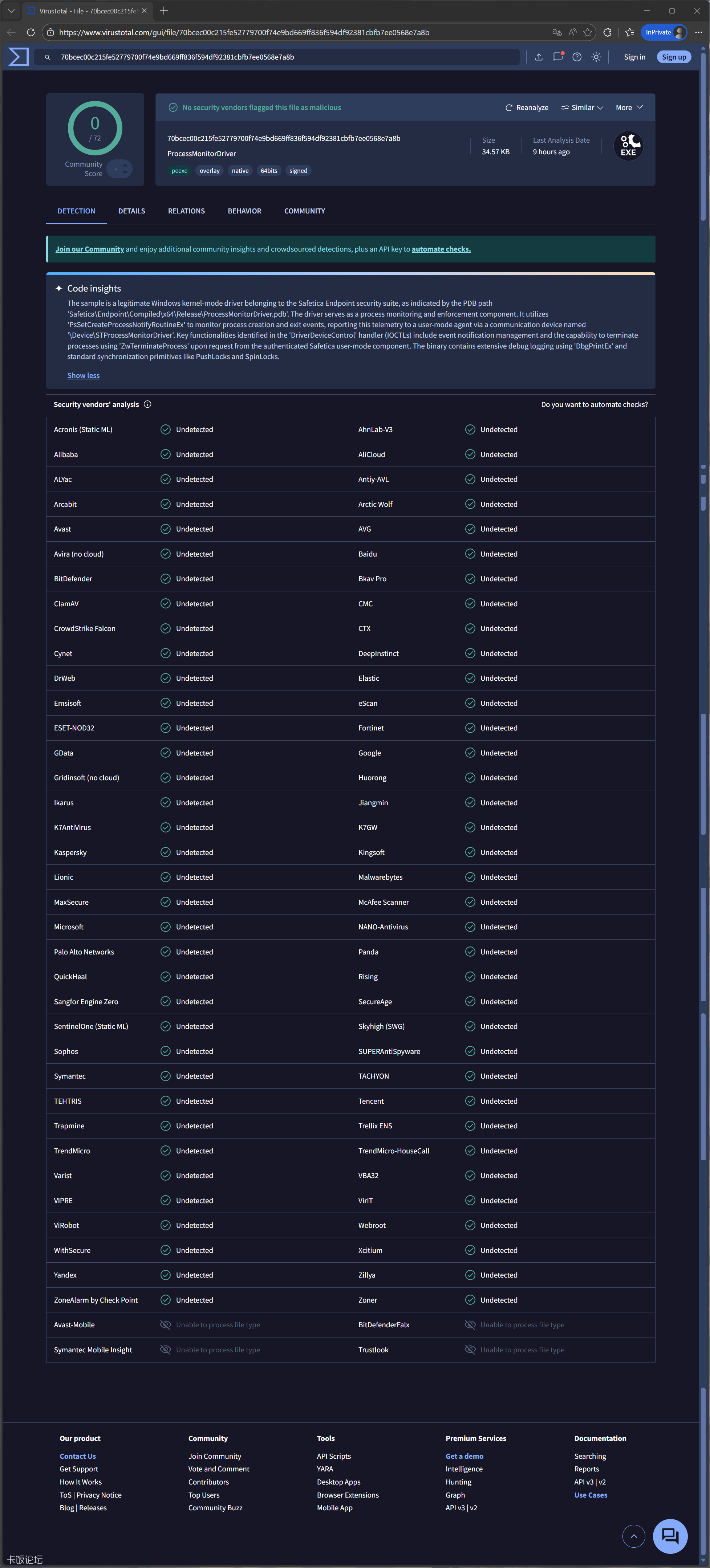Expand the Similar dropdown
This screenshot has height=1568, width=710.
(582, 108)
